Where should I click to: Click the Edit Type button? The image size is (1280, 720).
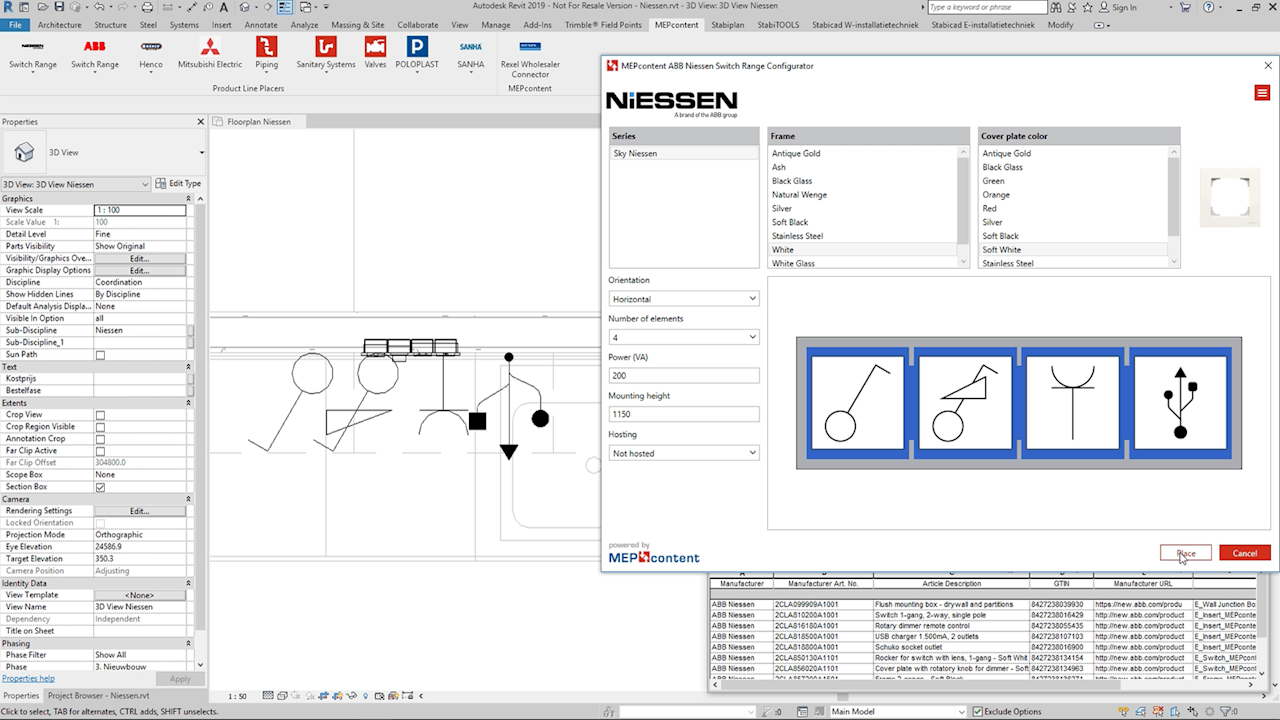click(x=179, y=184)
